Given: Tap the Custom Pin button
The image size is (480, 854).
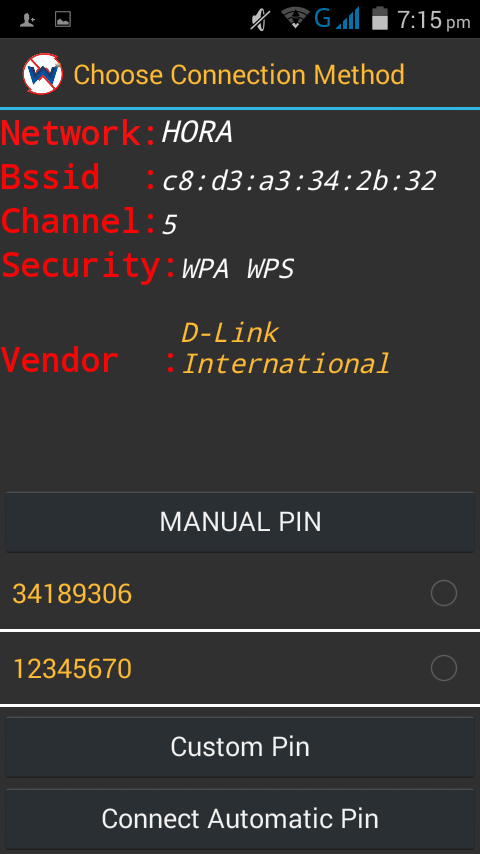Looking at the screenshot, I should tap(240, 747).
